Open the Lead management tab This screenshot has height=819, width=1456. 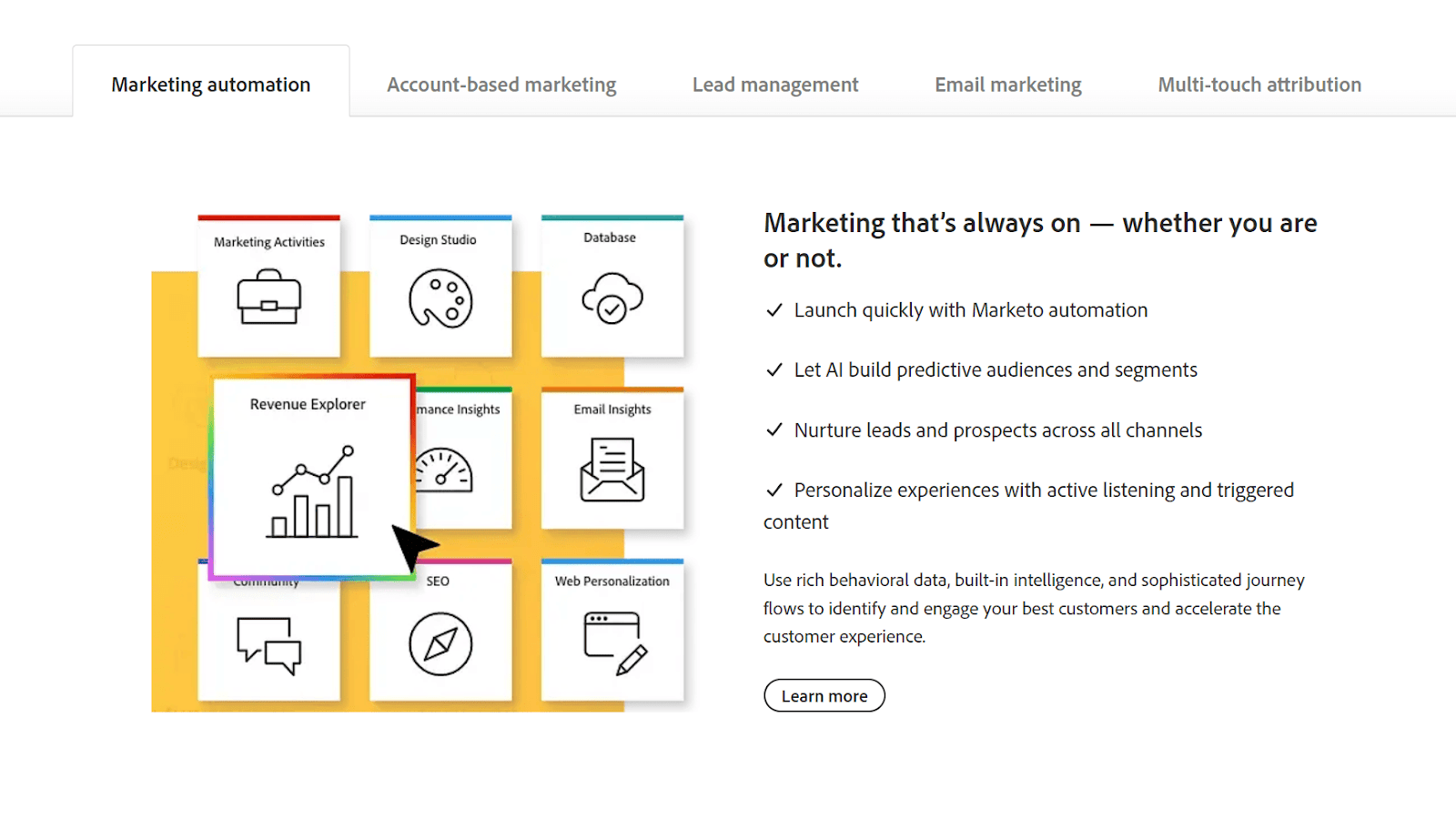[x=774, y=84]
